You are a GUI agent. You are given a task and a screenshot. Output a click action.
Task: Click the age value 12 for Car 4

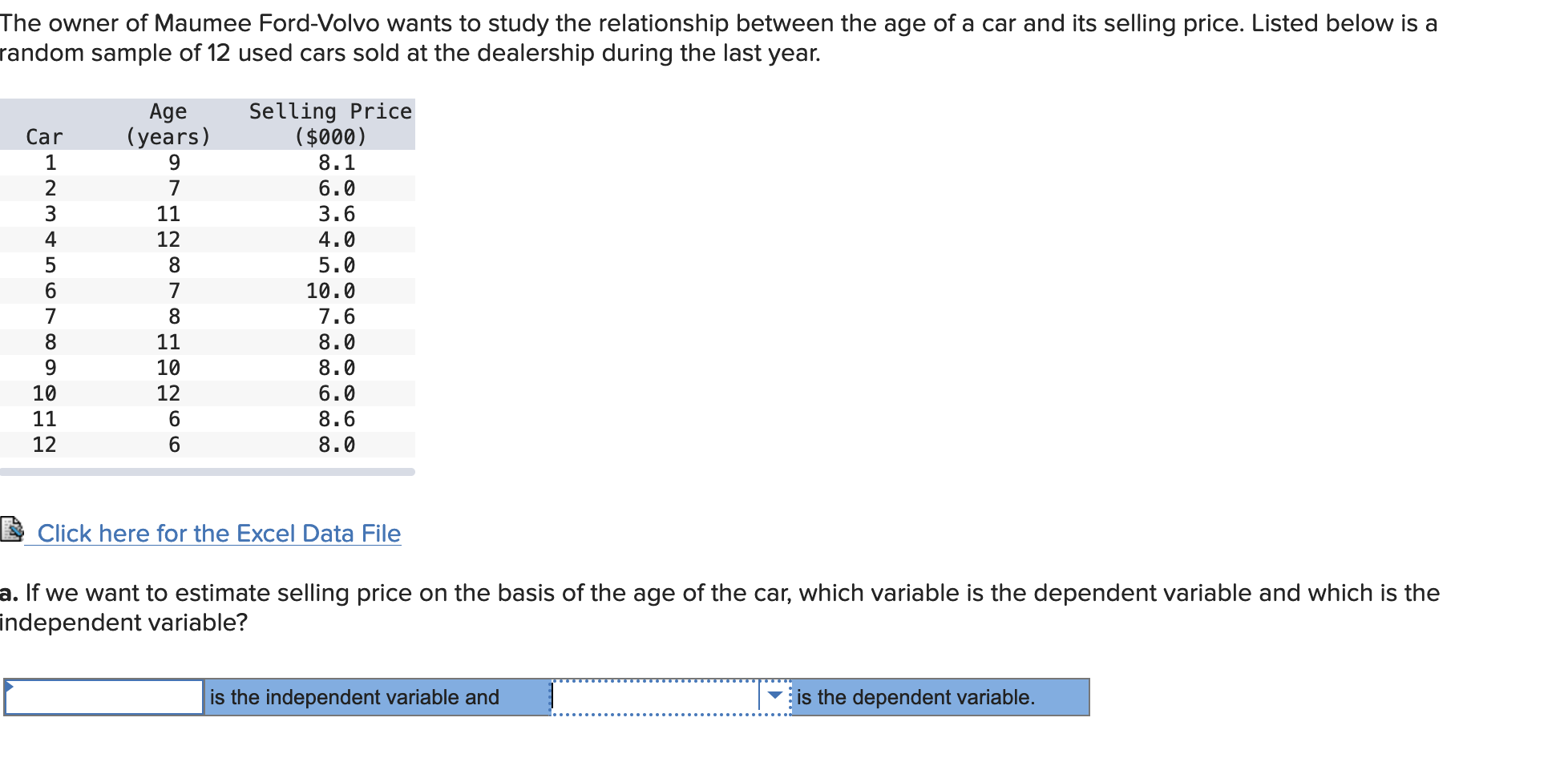[x=168, y=239]
